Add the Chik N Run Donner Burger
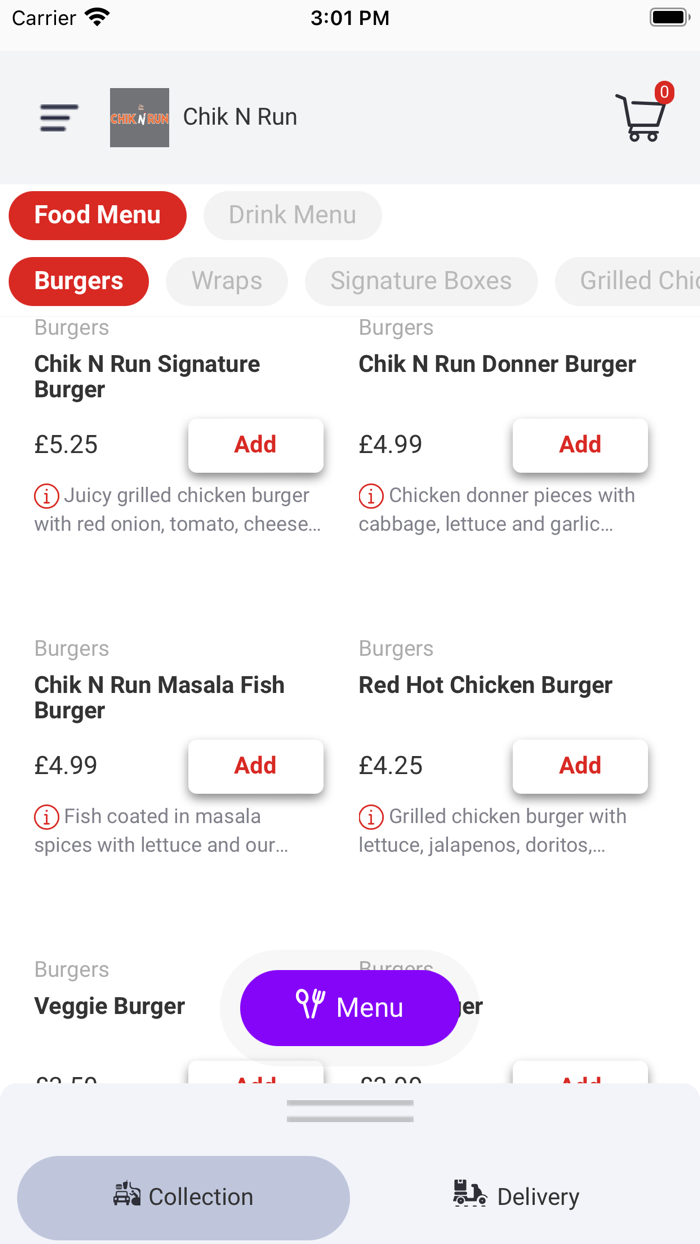Image resolution: width=700 pixels, height=1244 pixels. pos(580,445)
